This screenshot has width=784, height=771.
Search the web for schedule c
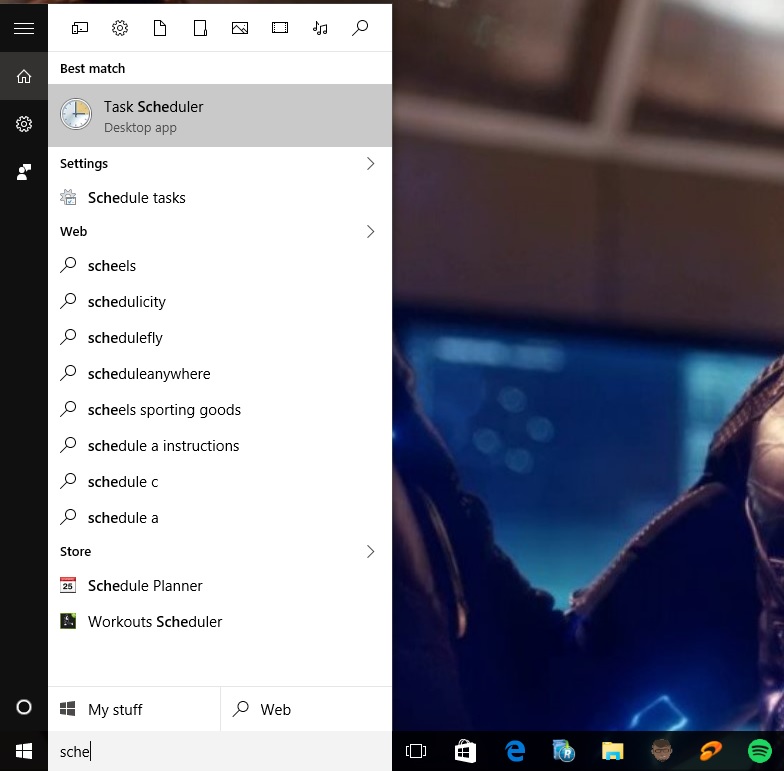tap(220, 482)
